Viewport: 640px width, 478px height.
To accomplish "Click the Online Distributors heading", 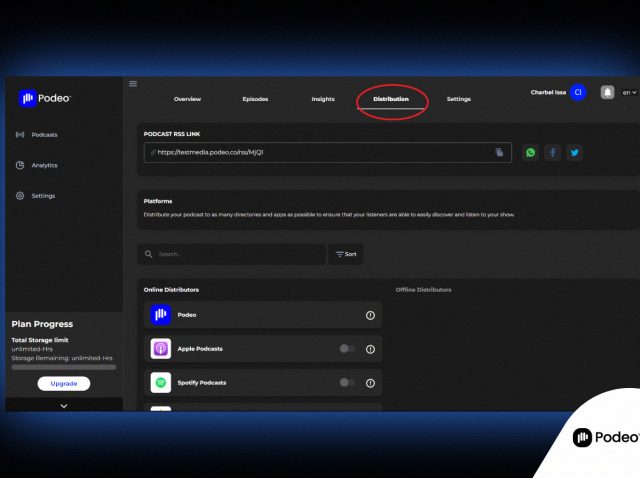I will [x=171, y=290].
